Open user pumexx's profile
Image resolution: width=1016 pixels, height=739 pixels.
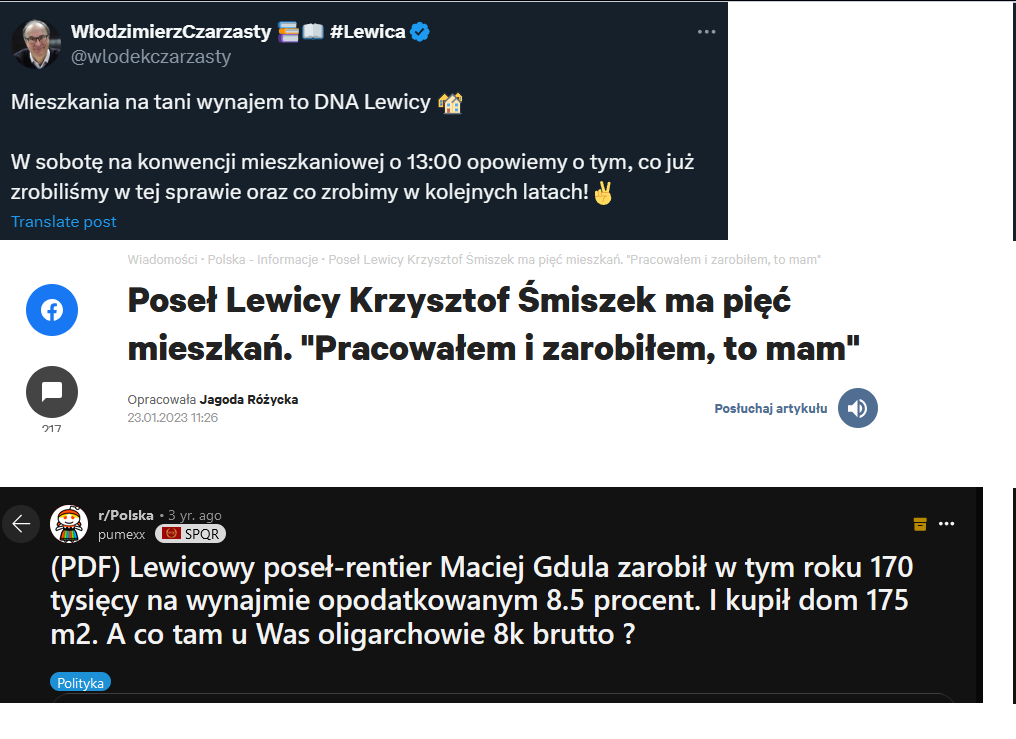point(121,534)
